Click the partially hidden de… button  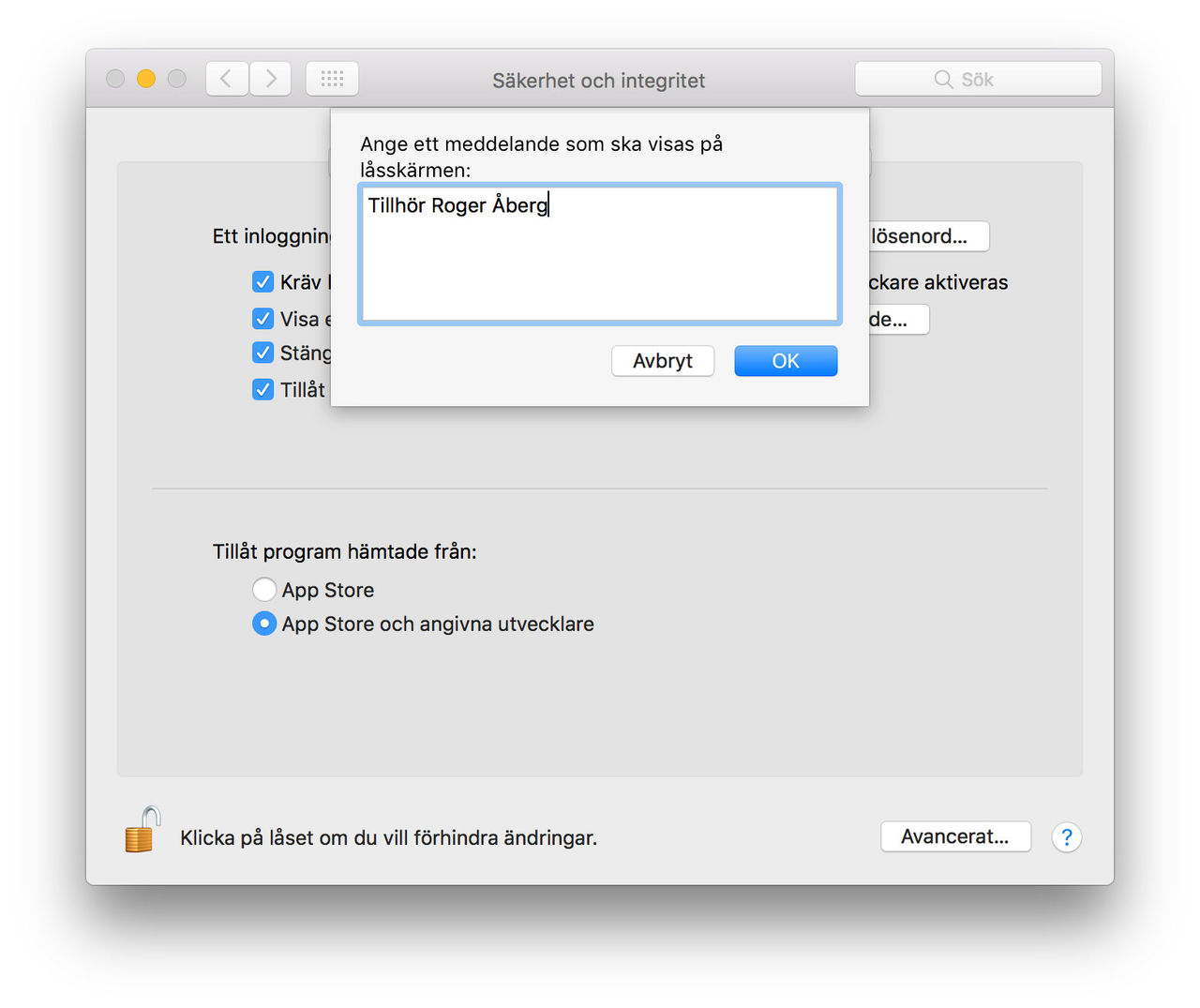898,320
